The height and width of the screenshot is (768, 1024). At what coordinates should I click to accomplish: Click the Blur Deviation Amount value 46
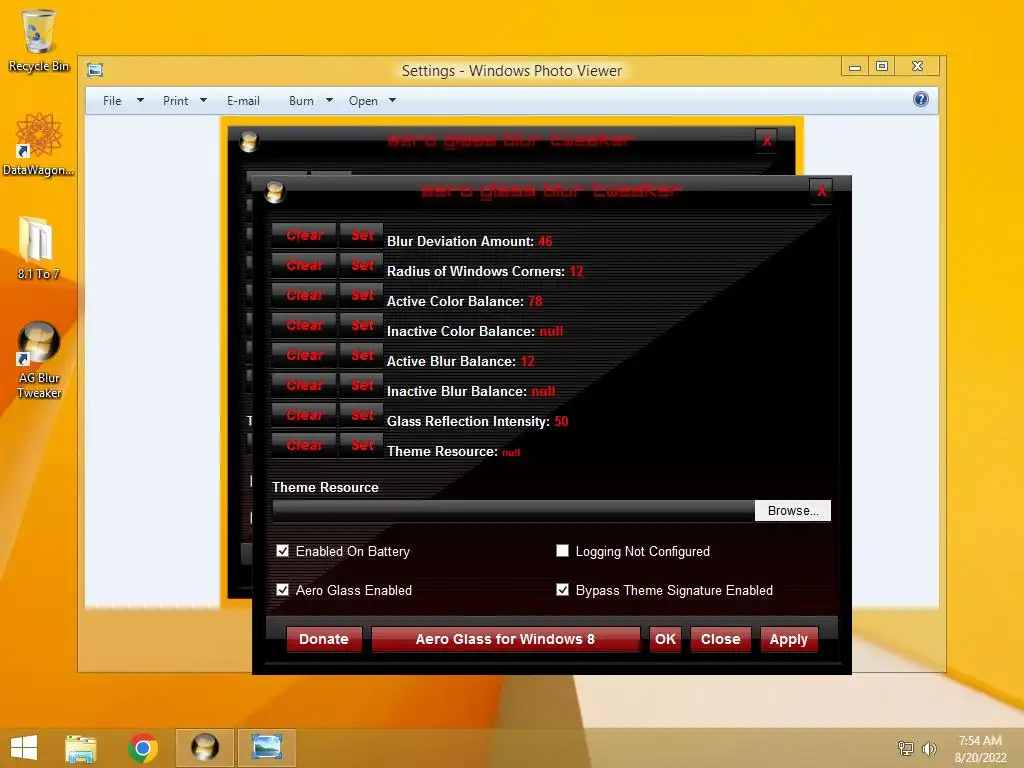(545, 242)
